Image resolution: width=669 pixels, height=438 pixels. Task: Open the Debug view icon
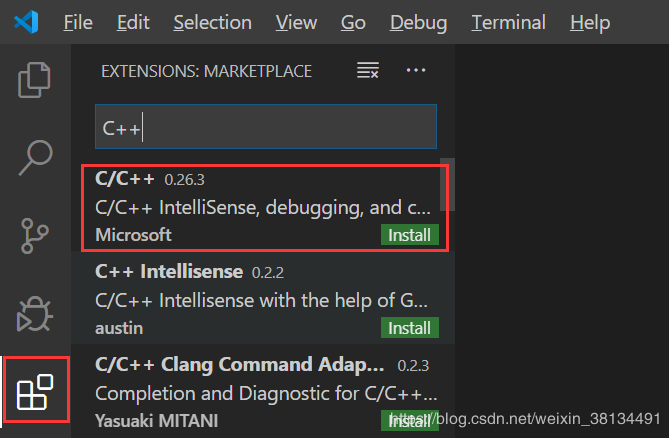click(35, 314)
